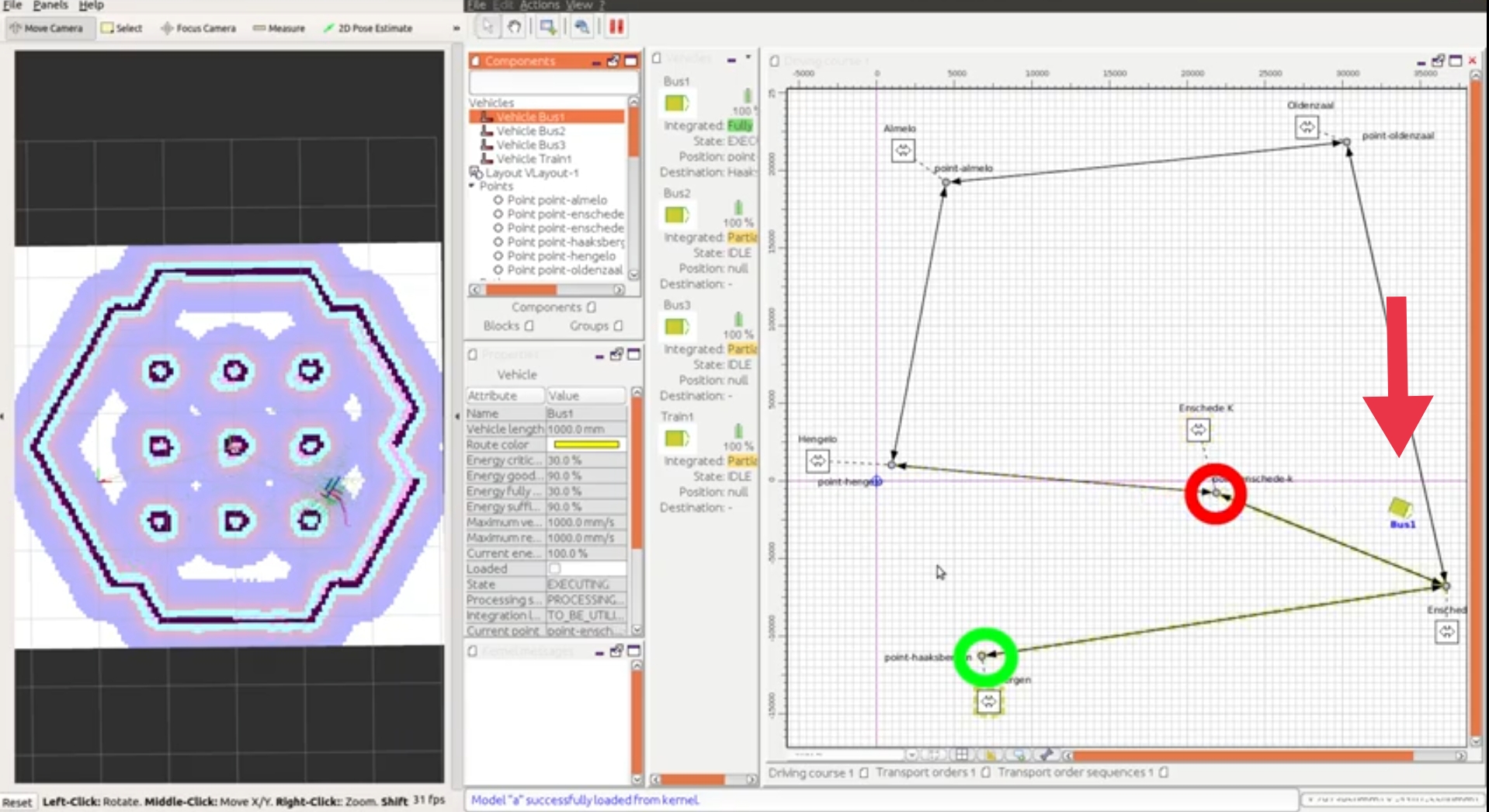Click the Focus Camera tool
This screenshot has width=1489, height=812.
coord(197,28)
